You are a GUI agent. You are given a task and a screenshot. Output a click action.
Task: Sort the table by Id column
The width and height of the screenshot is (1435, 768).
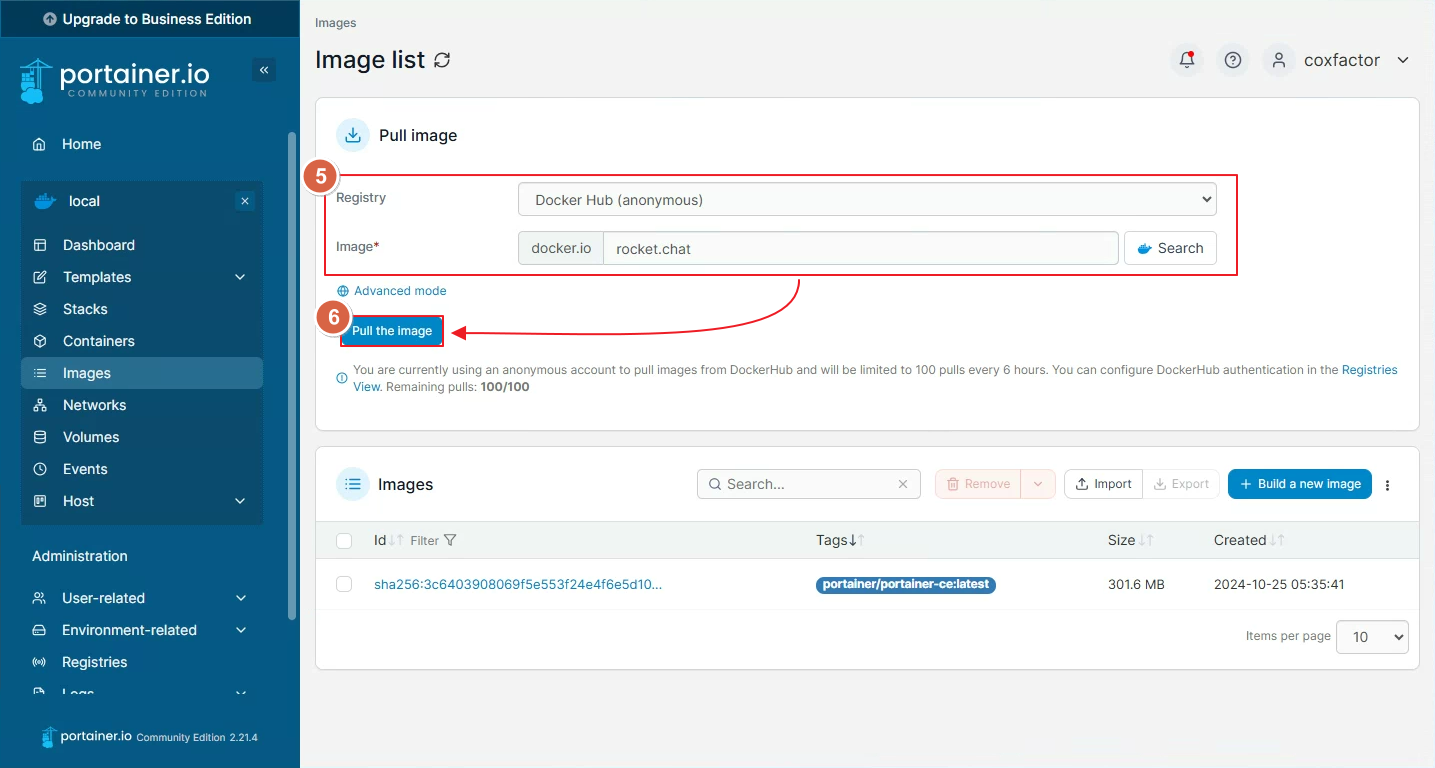point(388,540)
